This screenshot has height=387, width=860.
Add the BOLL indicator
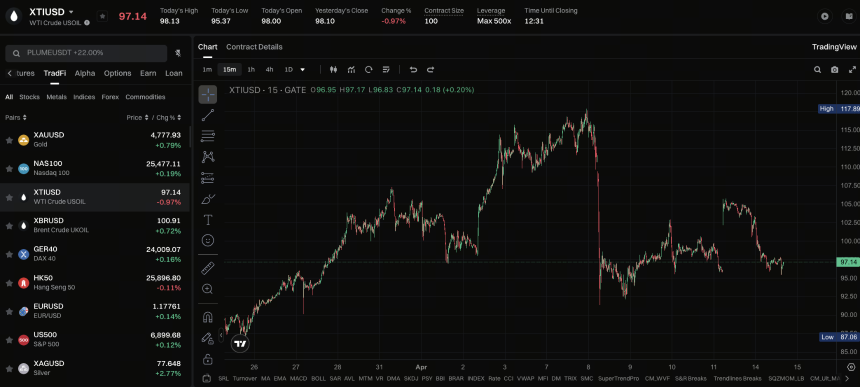(319, 378)
